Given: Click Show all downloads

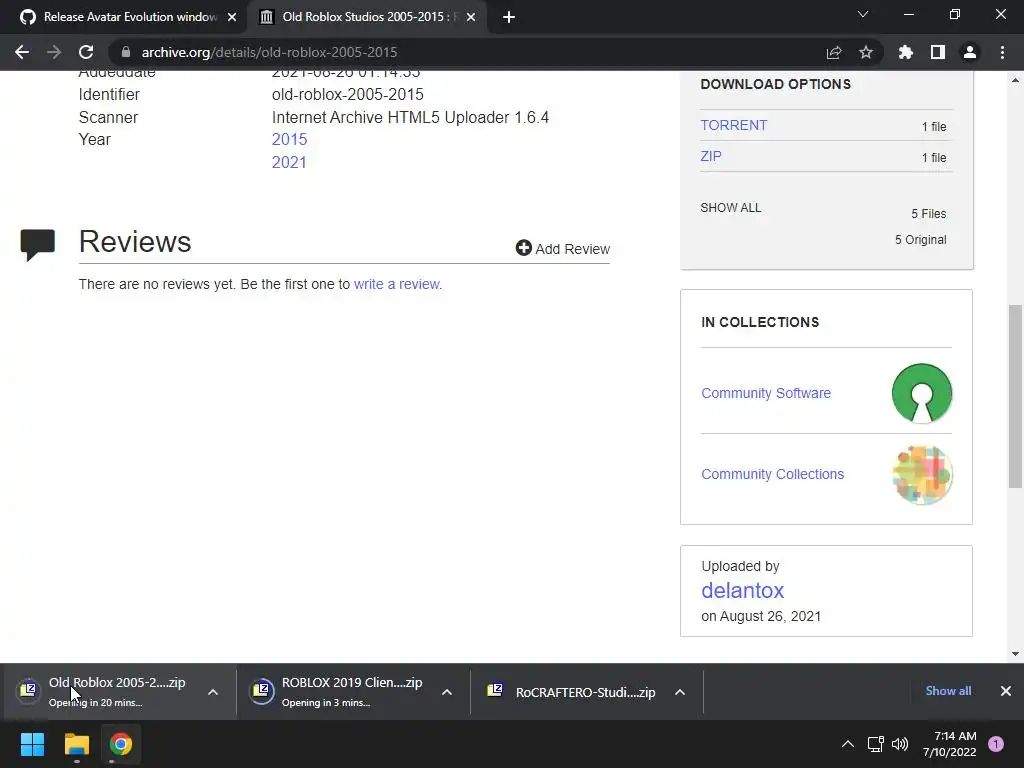Looking at the screenshot, I should pyautogui.click(x=948, y=691).
